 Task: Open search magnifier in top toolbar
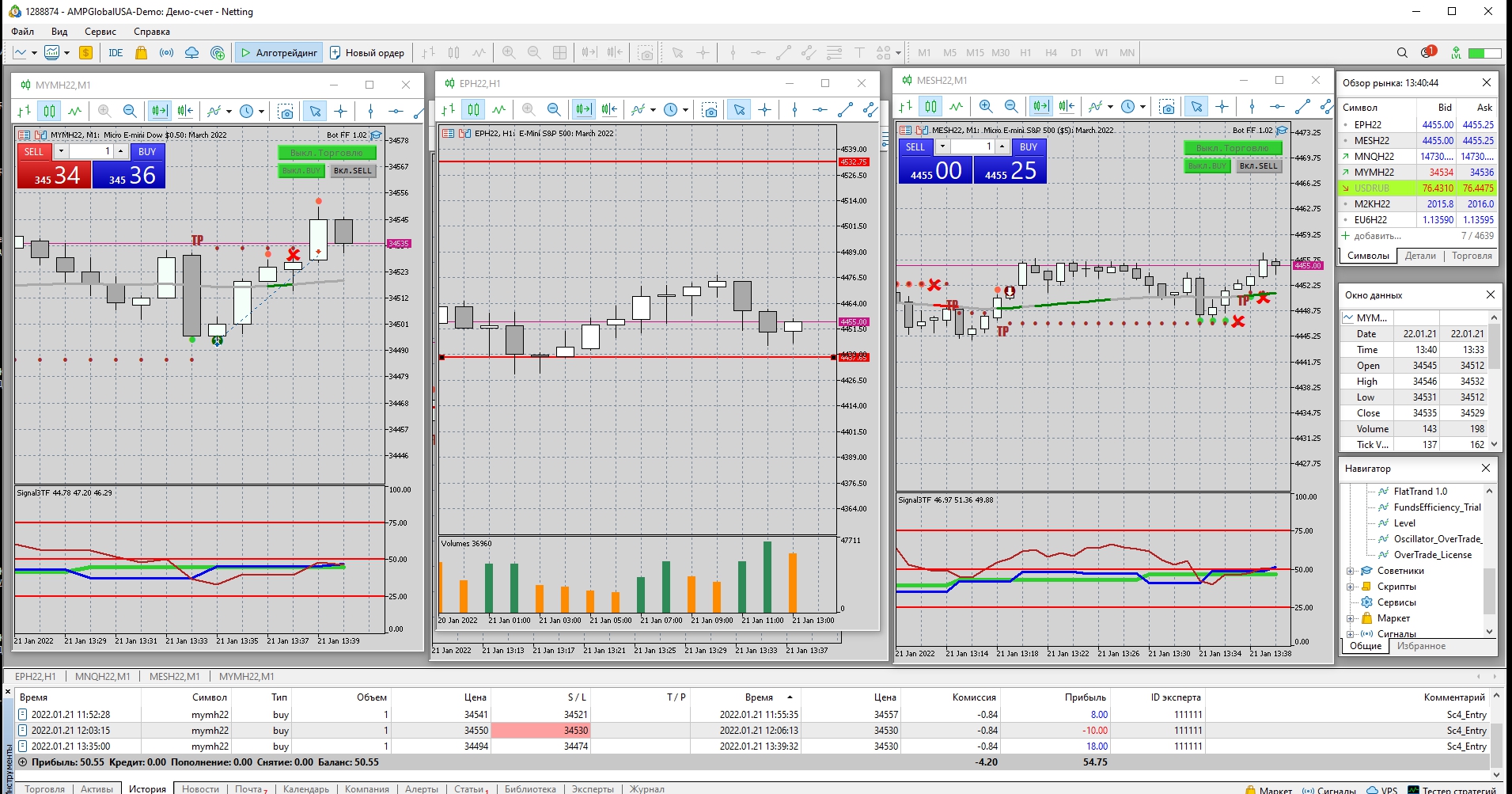click(x=1402, y=53)
